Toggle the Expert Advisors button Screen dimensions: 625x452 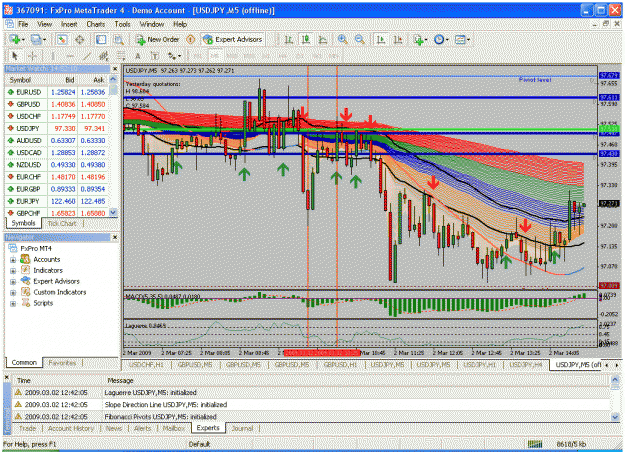tap(233, 39)
